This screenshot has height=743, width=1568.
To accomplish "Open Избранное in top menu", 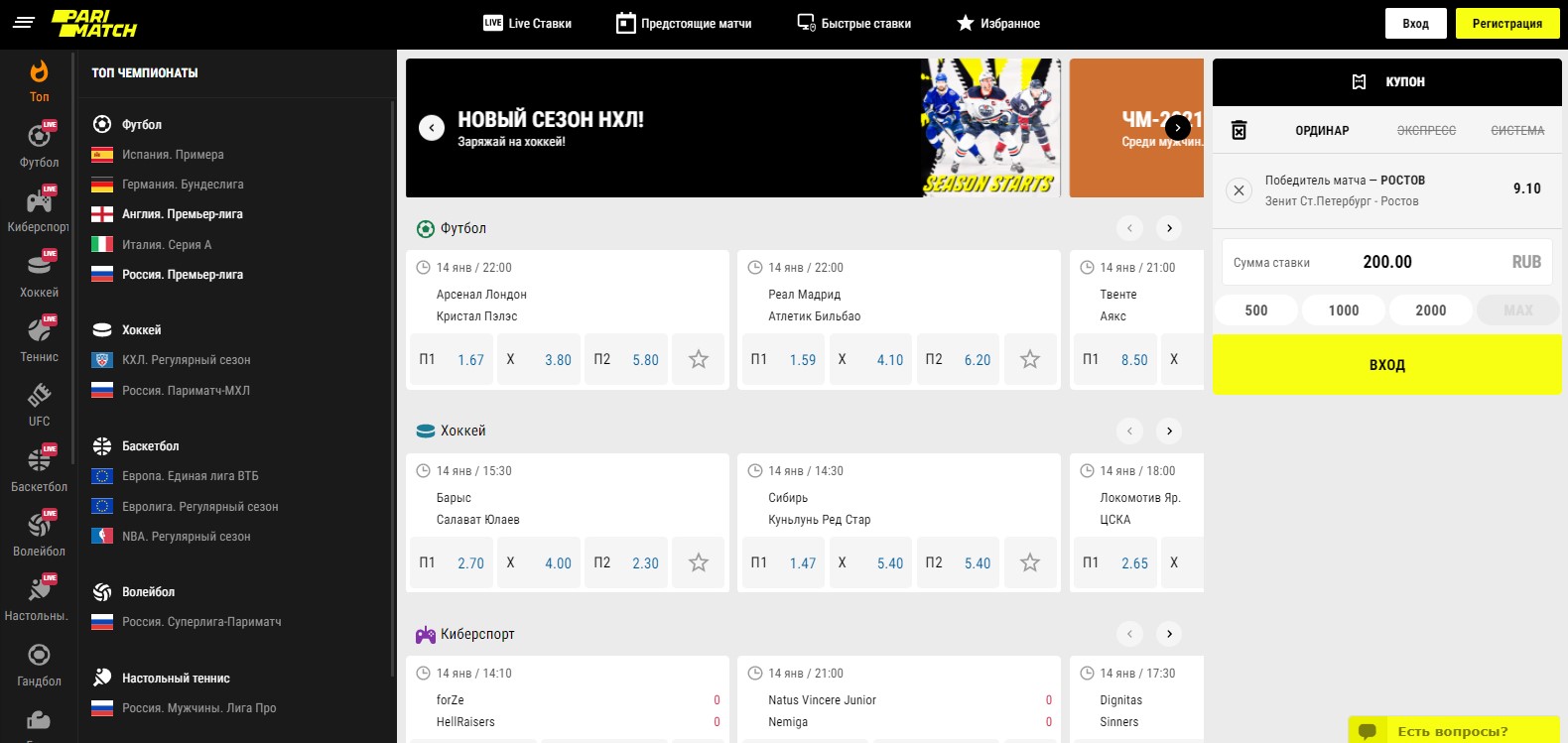I will click(x=998, y=23).
